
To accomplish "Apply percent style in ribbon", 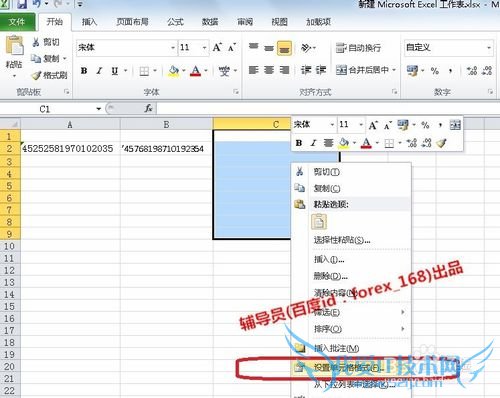I will [434, 71].
